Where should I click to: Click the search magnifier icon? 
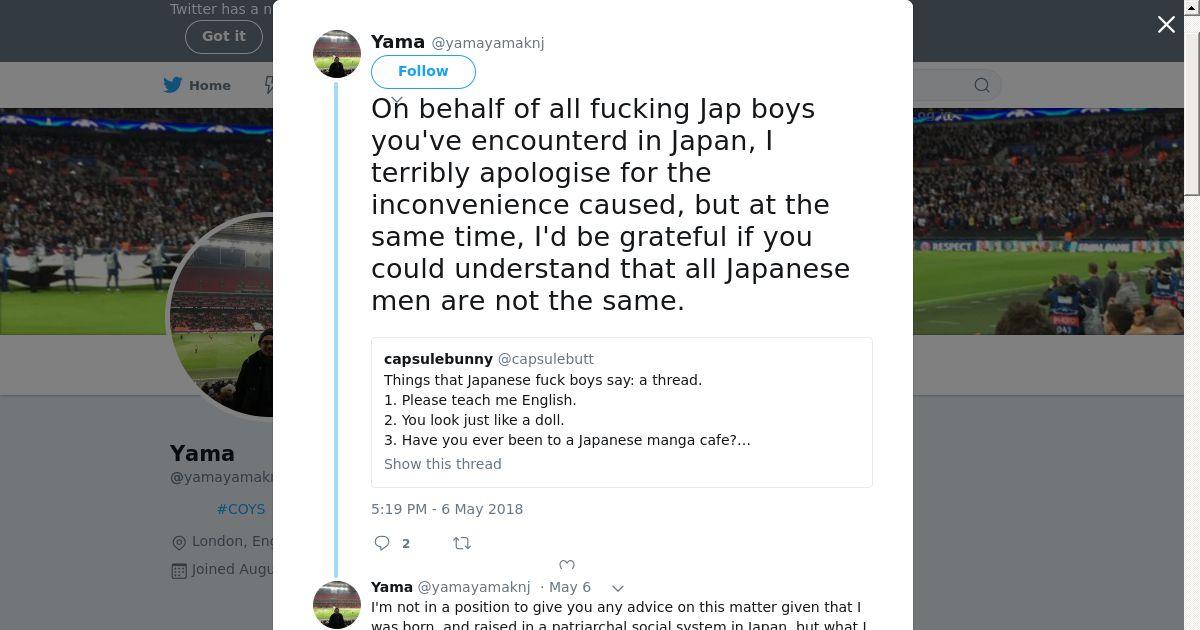pos(982,85)
